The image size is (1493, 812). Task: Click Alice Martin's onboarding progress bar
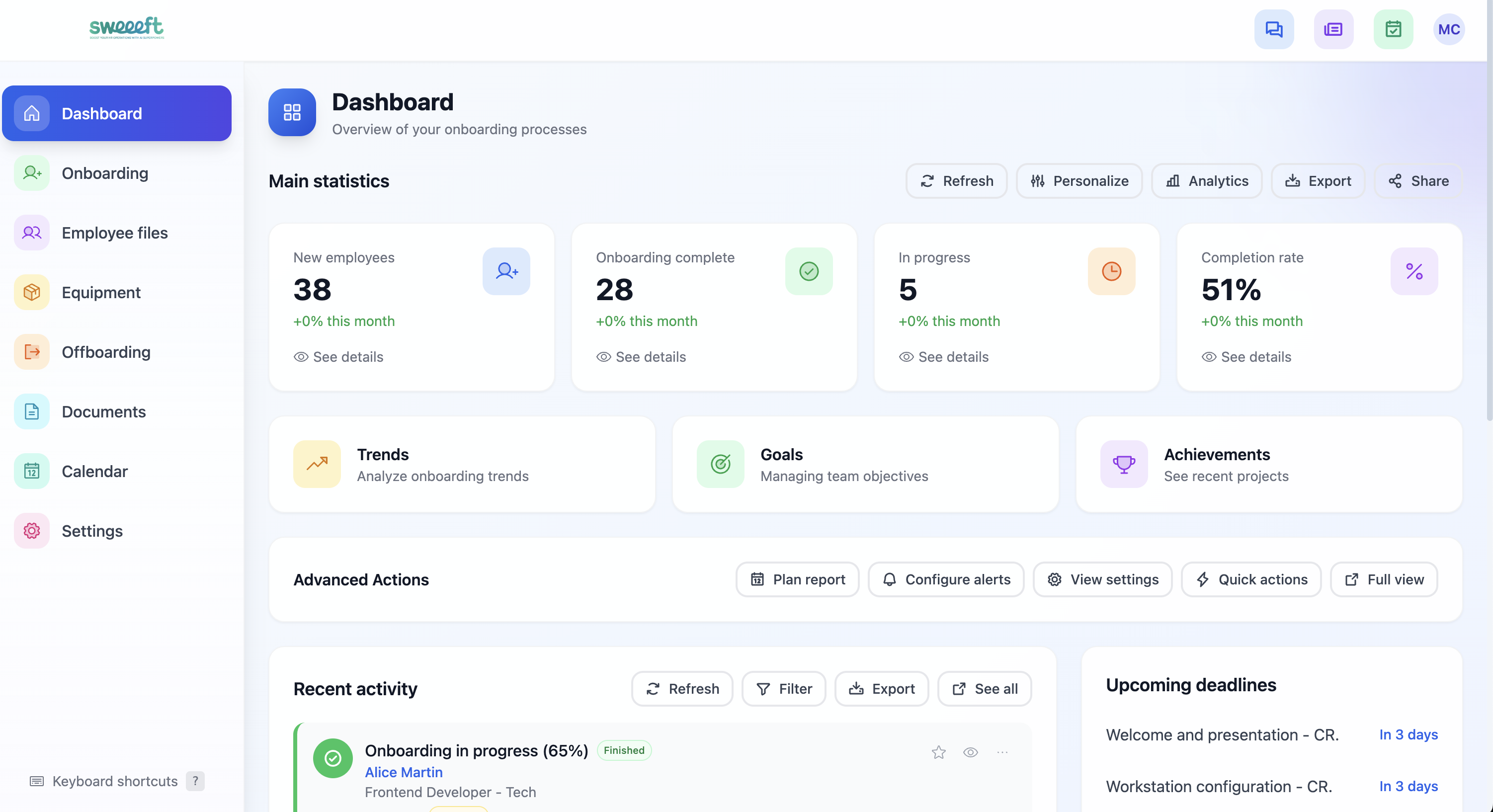(x=458, y=810)
